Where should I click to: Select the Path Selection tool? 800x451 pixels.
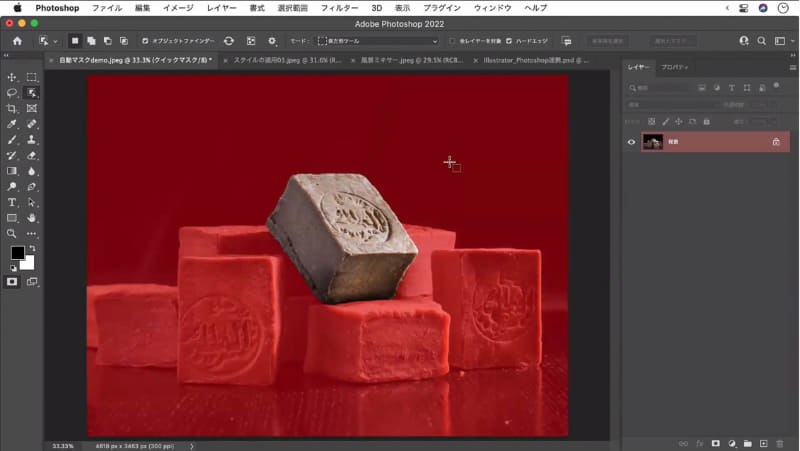click(32, 203)
